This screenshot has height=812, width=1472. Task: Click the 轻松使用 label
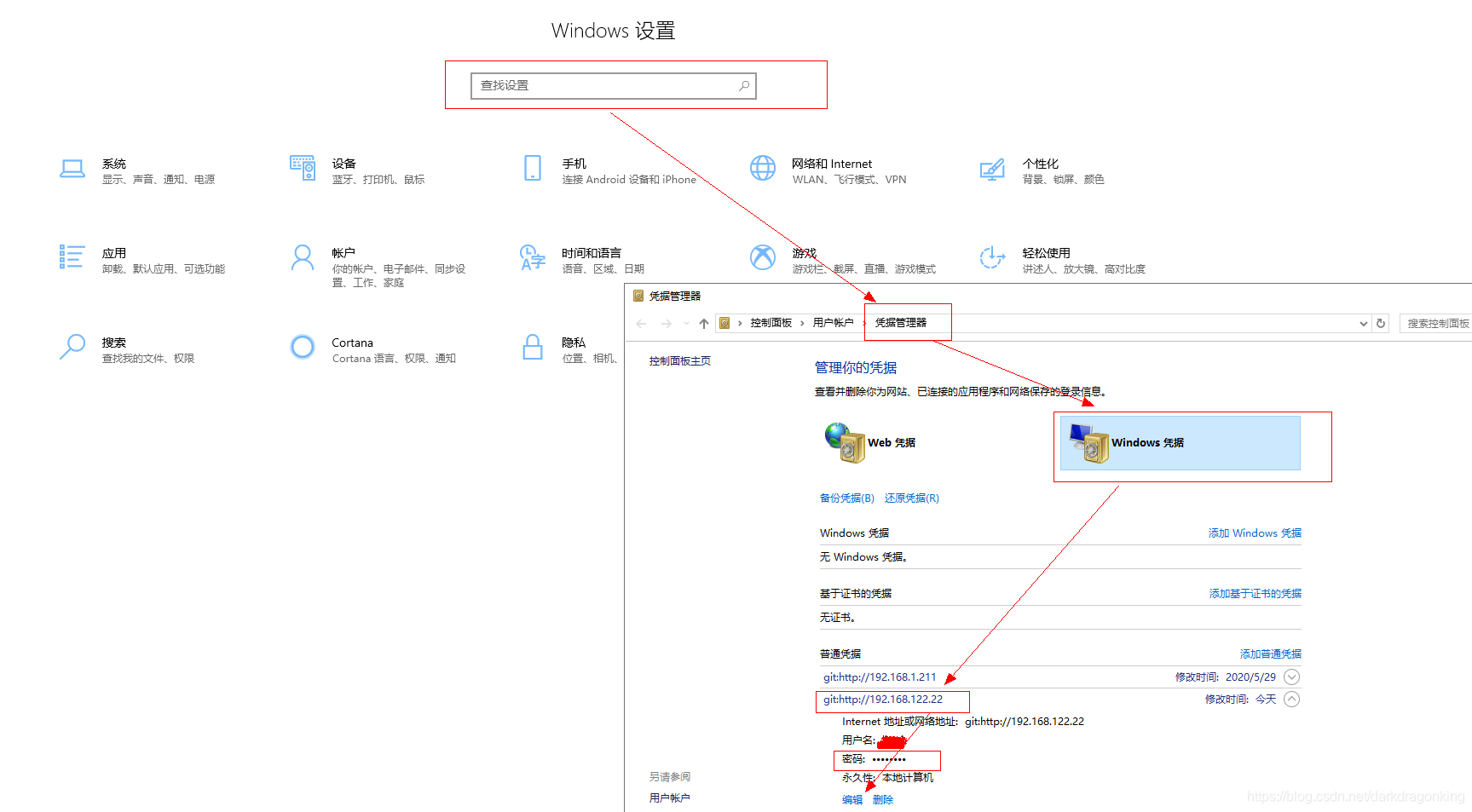(x=1046, y=253)
